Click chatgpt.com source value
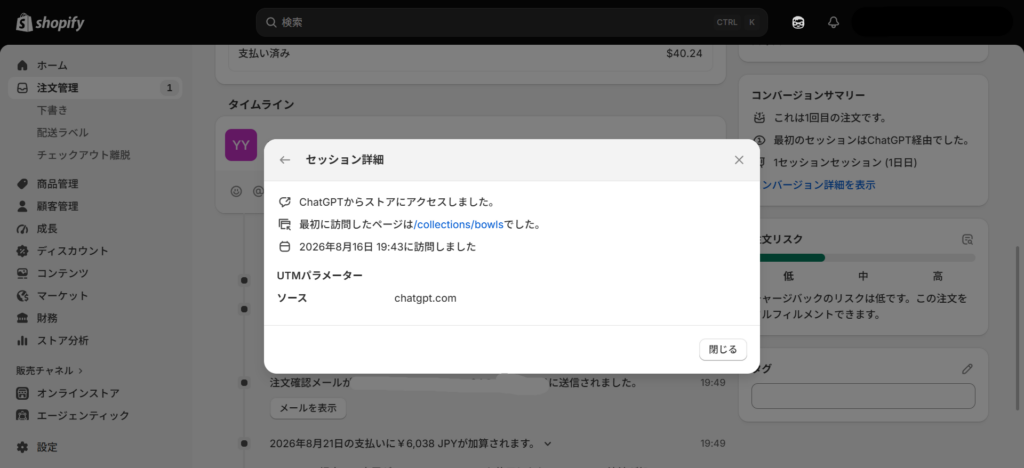Screen dimensions: 1024x468 click(425, 298)
